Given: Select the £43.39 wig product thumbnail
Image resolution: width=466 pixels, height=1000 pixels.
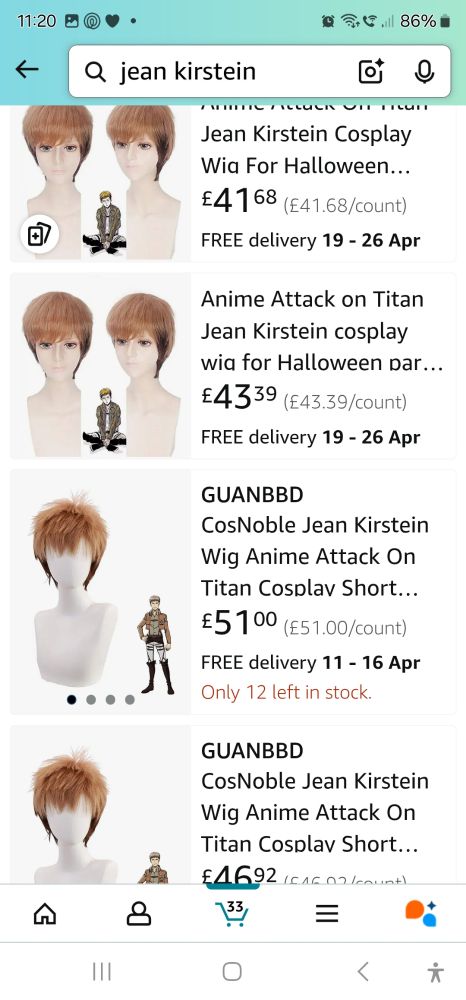Looking at the screenshot, I should (100, 366).
